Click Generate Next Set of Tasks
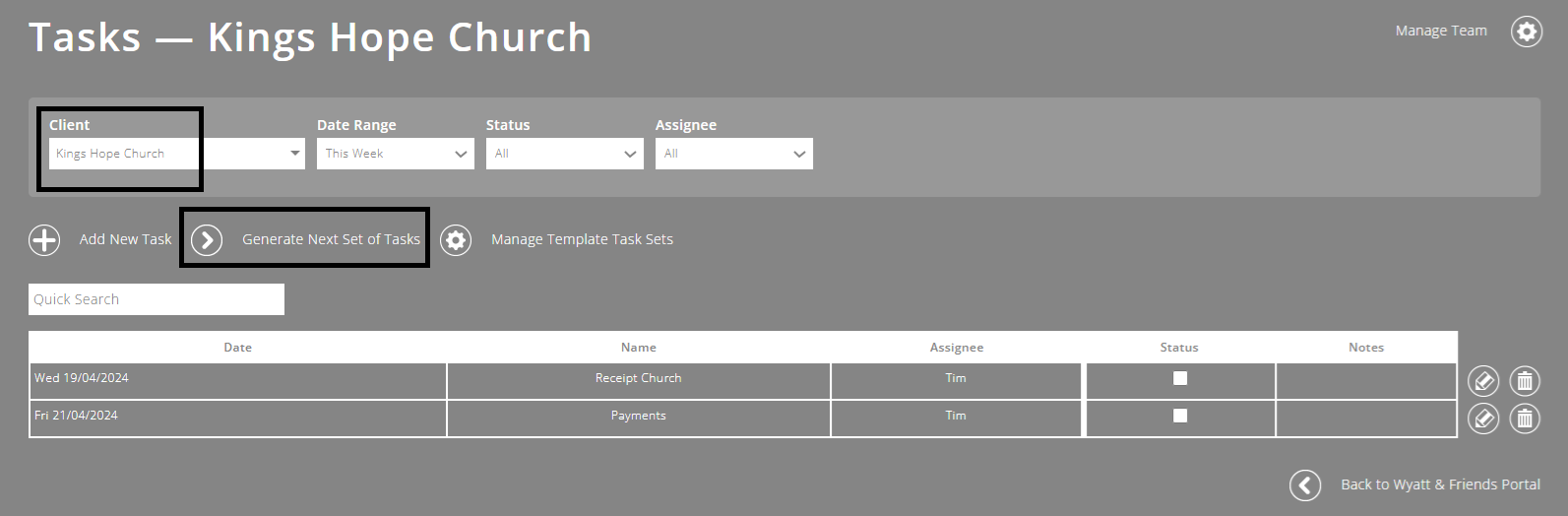Screen dimensions: 1568x516 331,239
